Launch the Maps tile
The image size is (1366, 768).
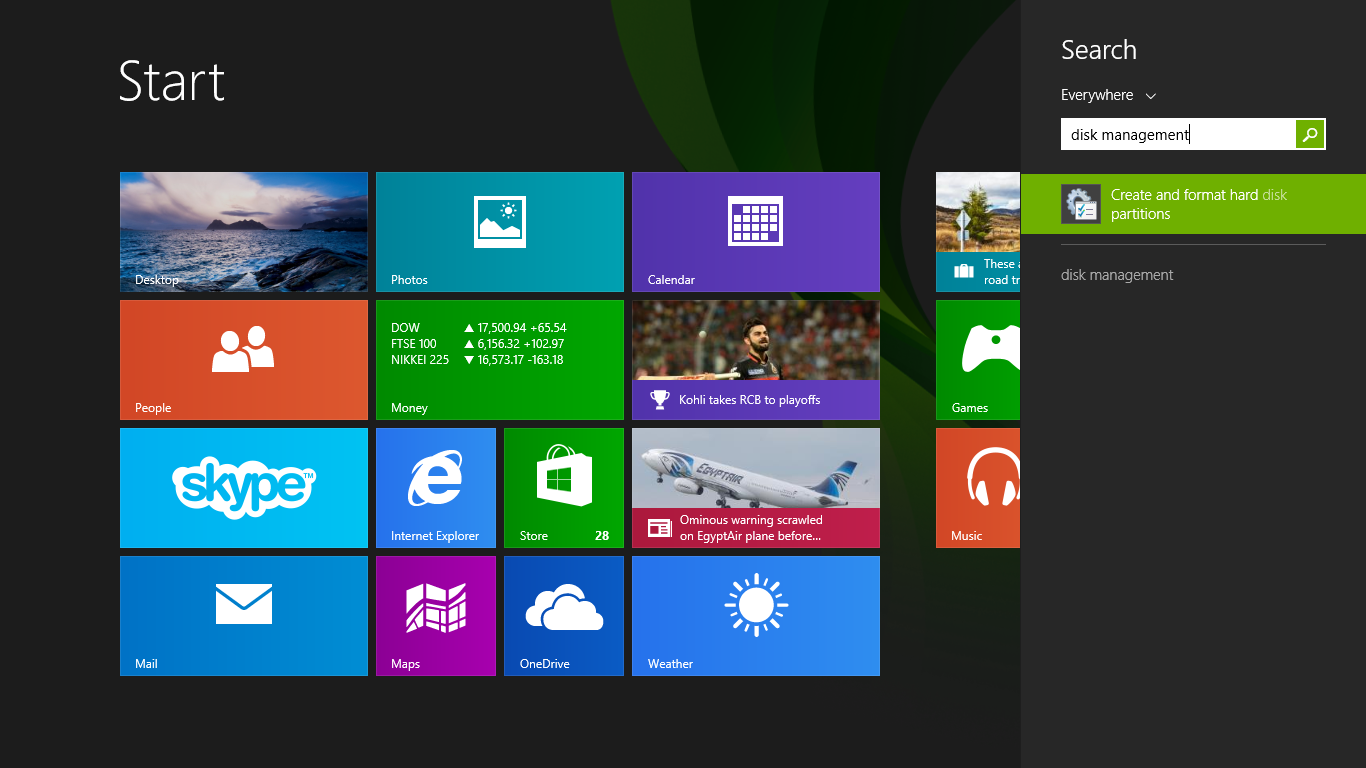point(436,616)
